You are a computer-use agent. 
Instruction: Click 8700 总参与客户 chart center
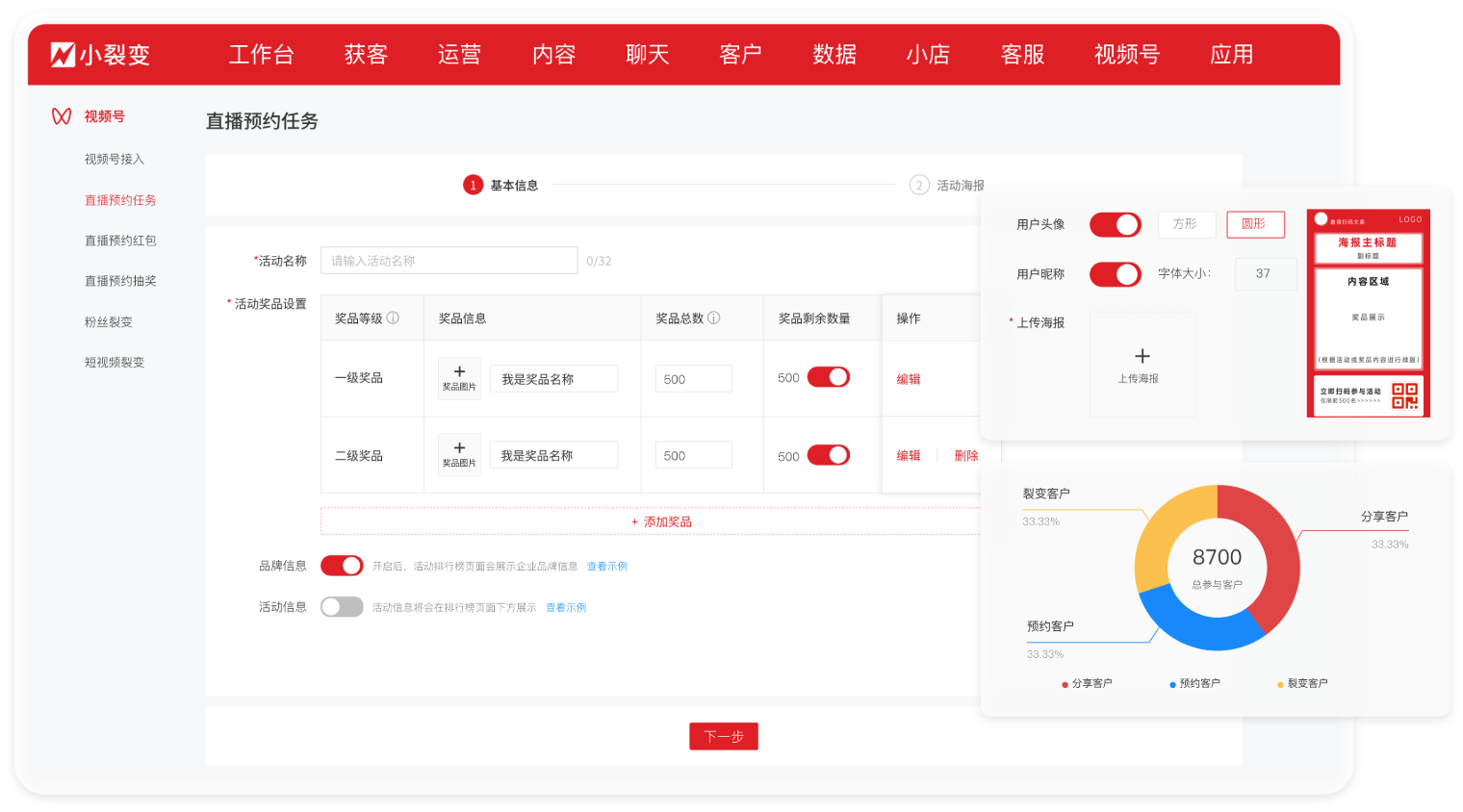pos(1218,568)
